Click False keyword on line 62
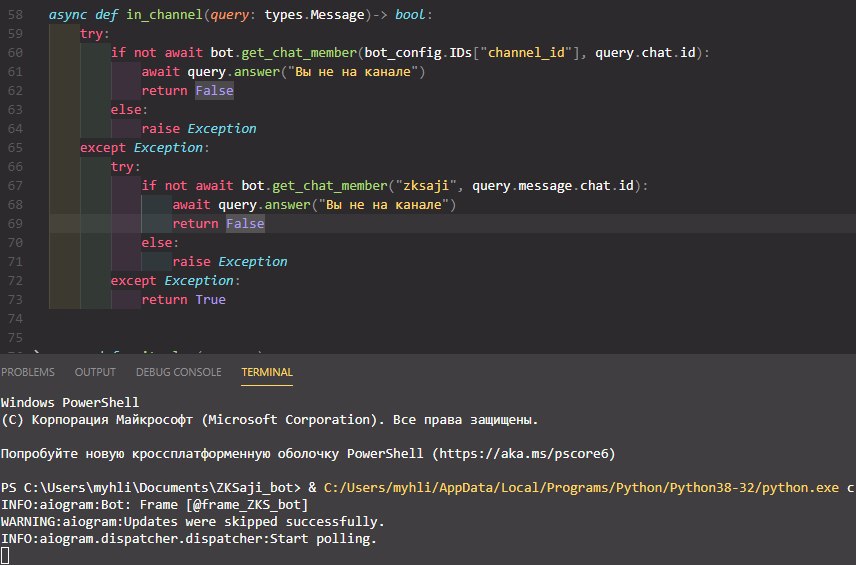 point(215,91)
